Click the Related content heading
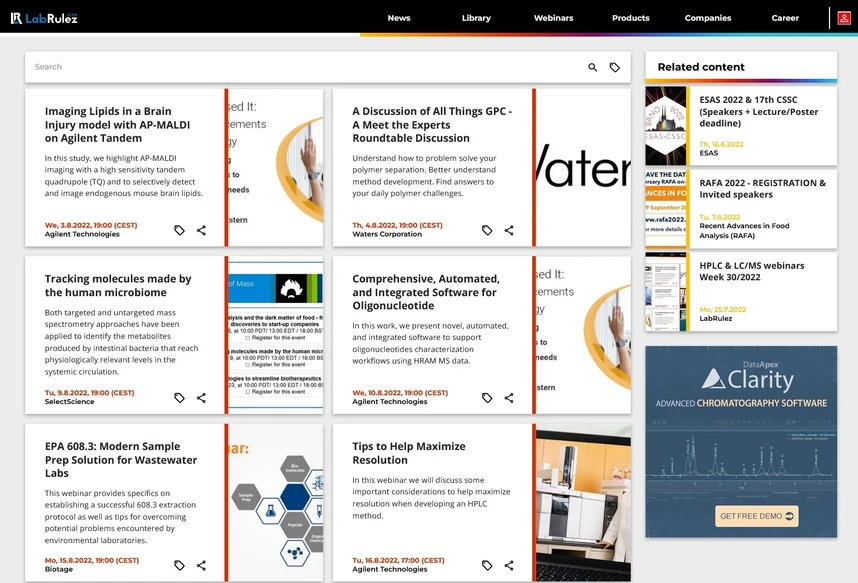The image size is (858, 583). [701, 67]
